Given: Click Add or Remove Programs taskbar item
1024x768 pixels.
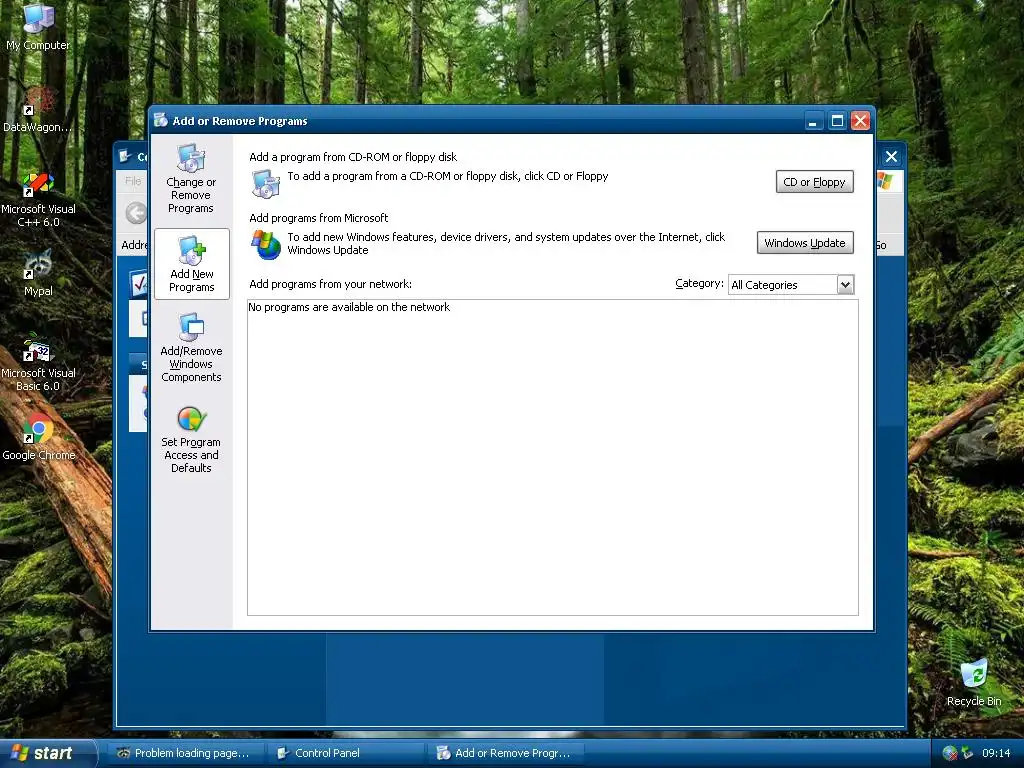Looking at the screenshot, I should tap(507, 753).
